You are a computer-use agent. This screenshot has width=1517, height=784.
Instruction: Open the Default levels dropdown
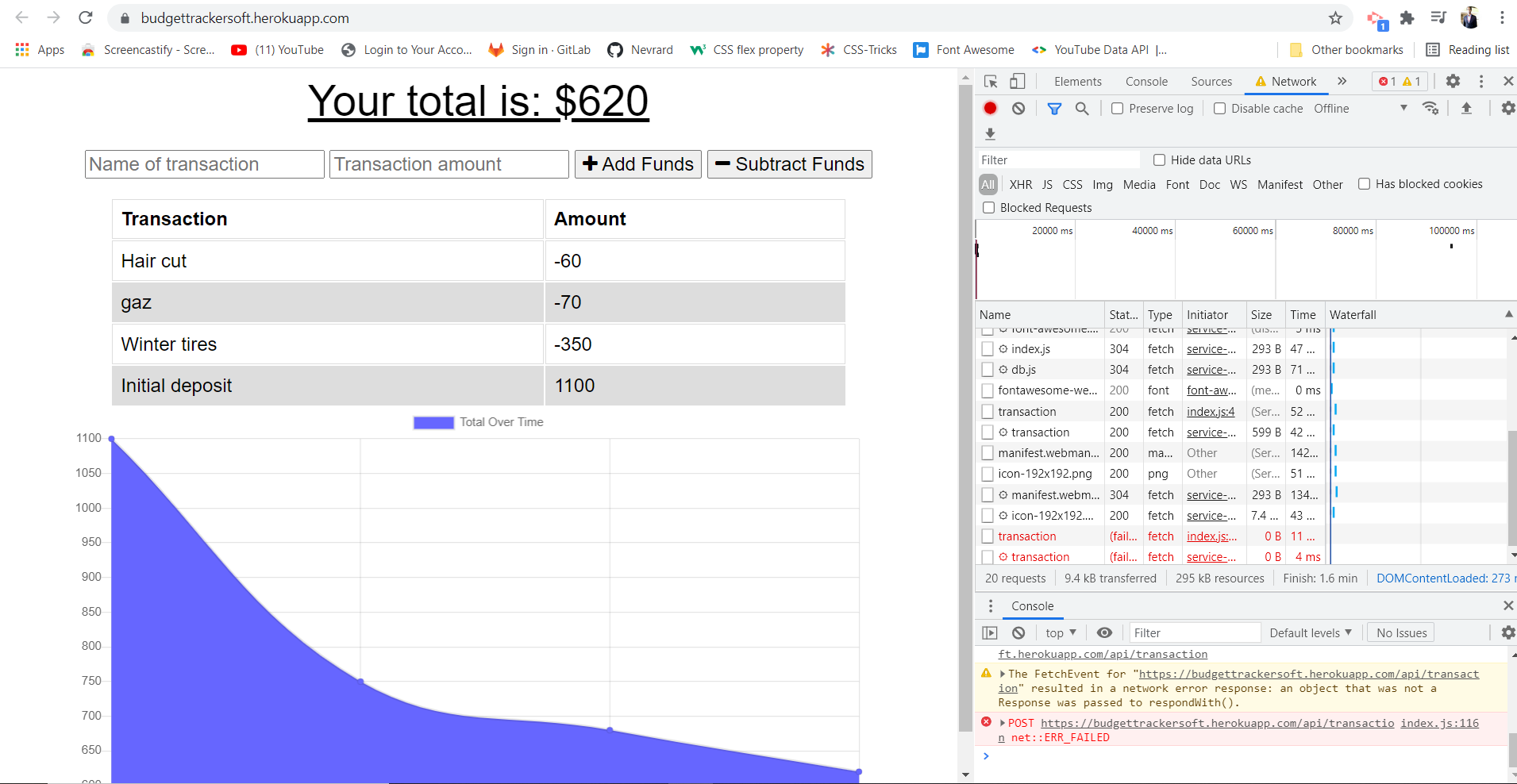click(1310, 632)
